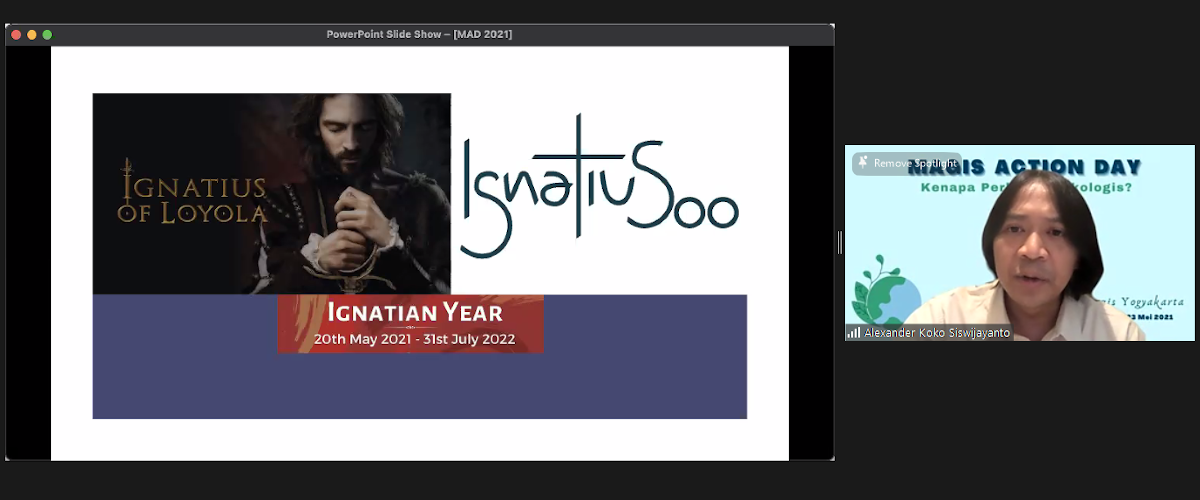Click the signal strength icon beside Alexander's name
This screenshot has height=500, width=1200.
(855, 333)
